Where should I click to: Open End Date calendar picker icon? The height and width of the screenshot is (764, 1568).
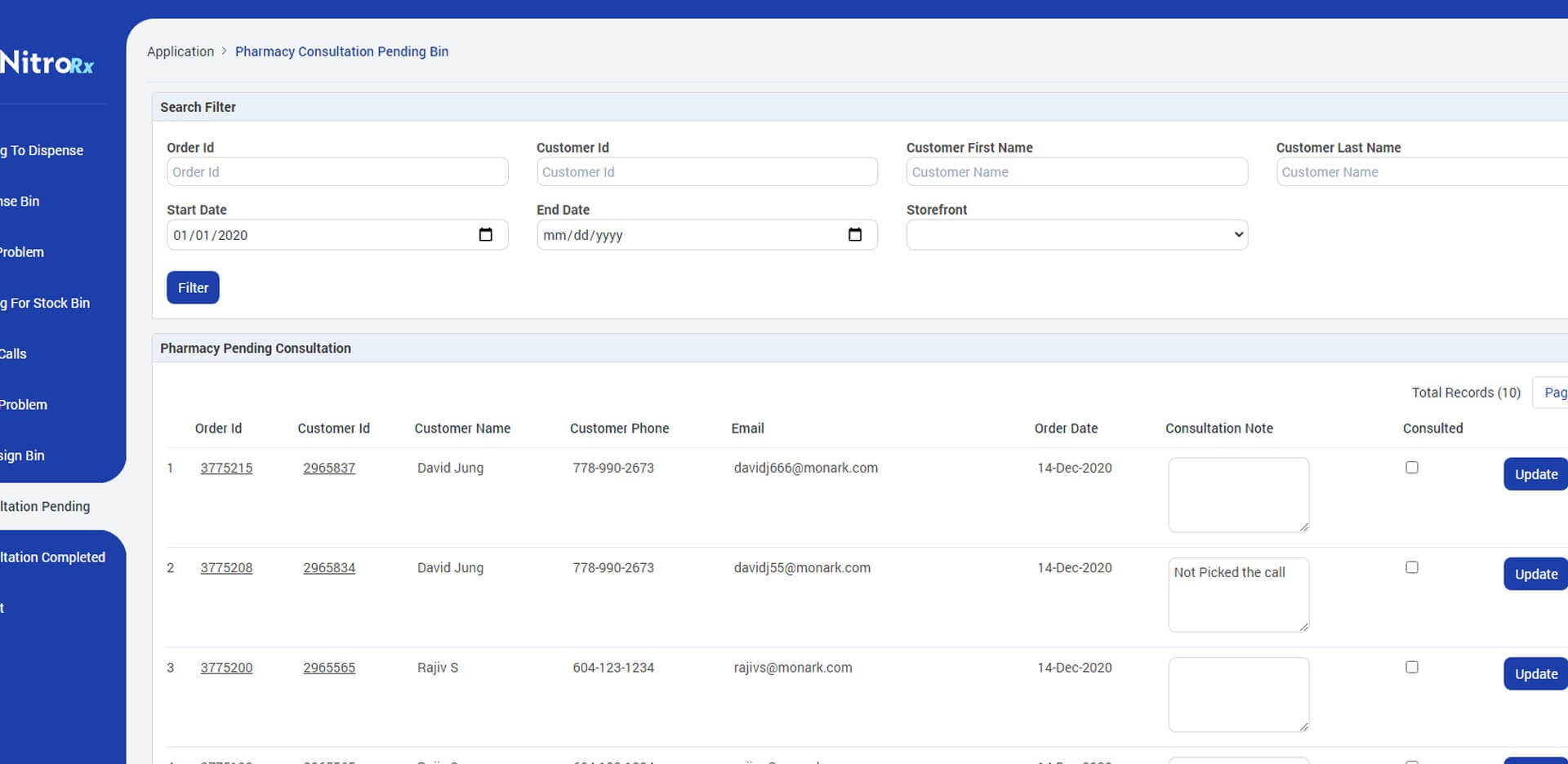[855, 235]
